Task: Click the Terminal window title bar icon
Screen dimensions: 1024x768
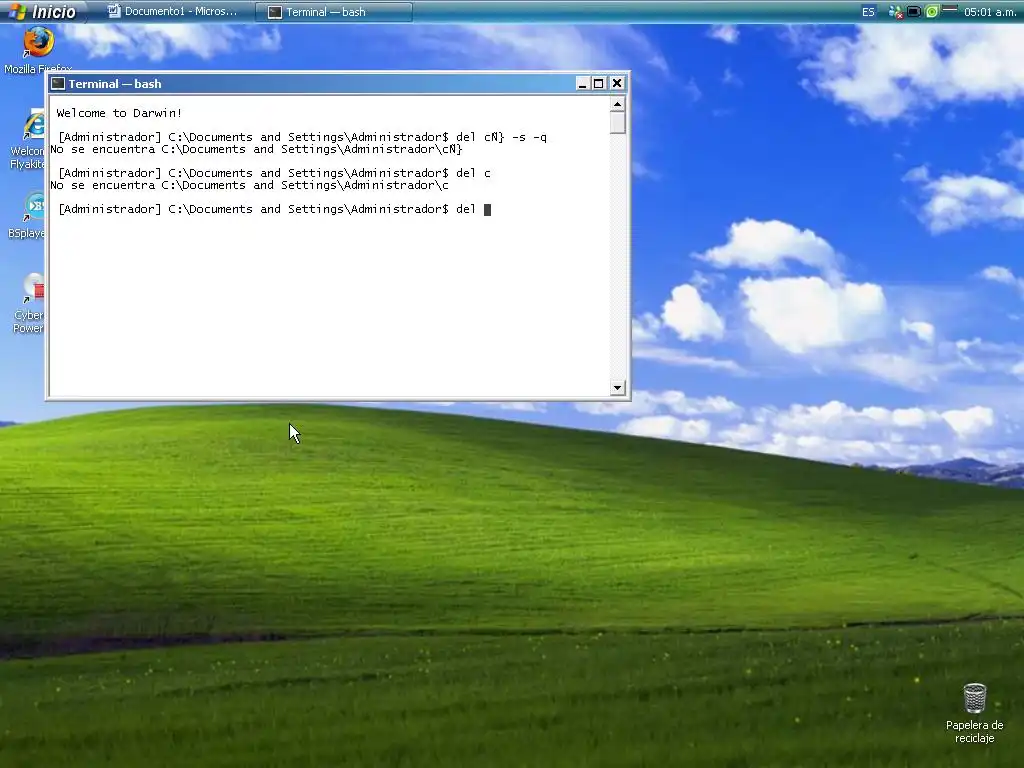Action: click(58, 84)
